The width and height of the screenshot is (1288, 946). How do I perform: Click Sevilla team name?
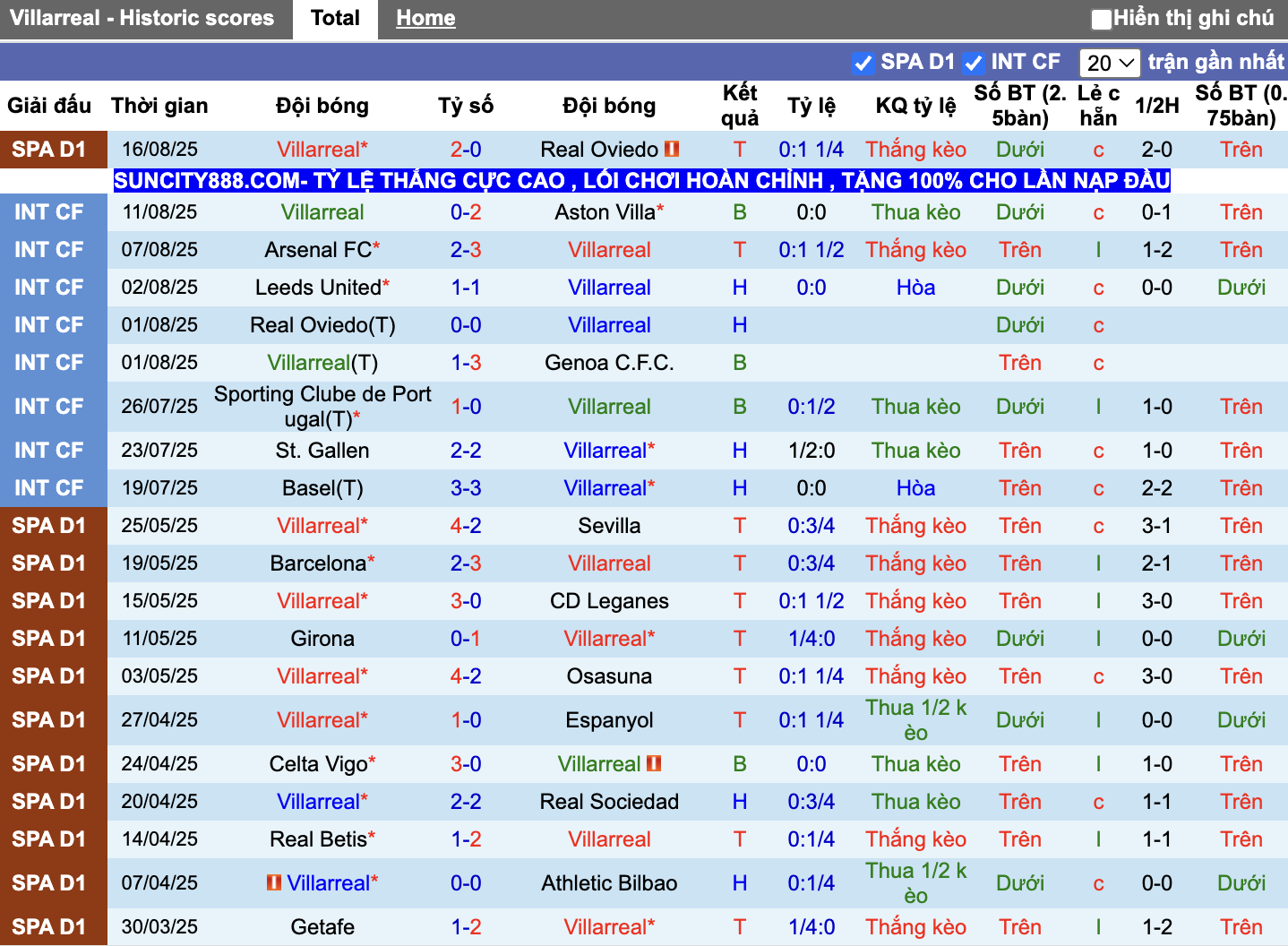pos(609,526)
